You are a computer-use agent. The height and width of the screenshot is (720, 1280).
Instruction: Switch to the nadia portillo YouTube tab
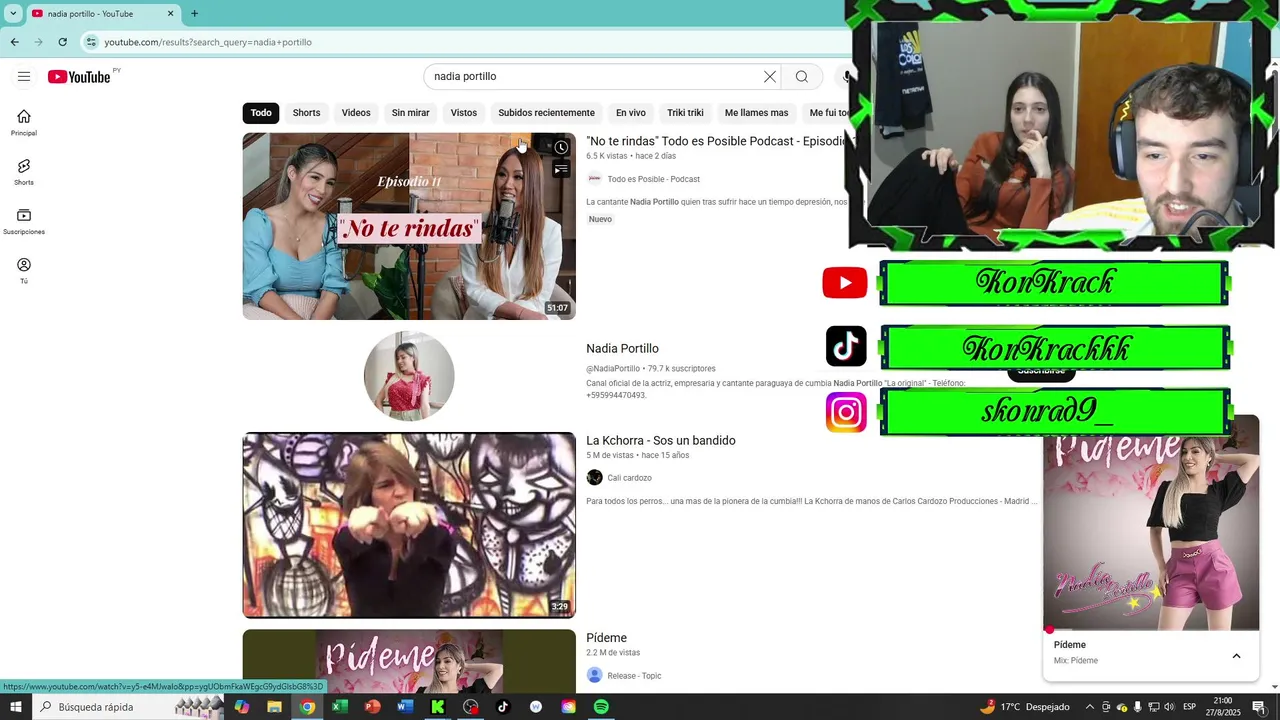(x=100, y=14)
